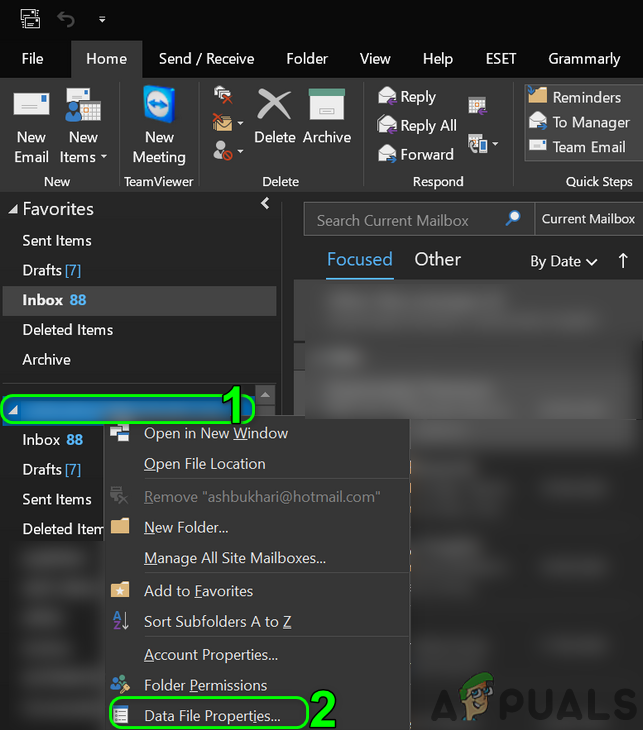Click the Reply with Meeting icon

[478, 106]
